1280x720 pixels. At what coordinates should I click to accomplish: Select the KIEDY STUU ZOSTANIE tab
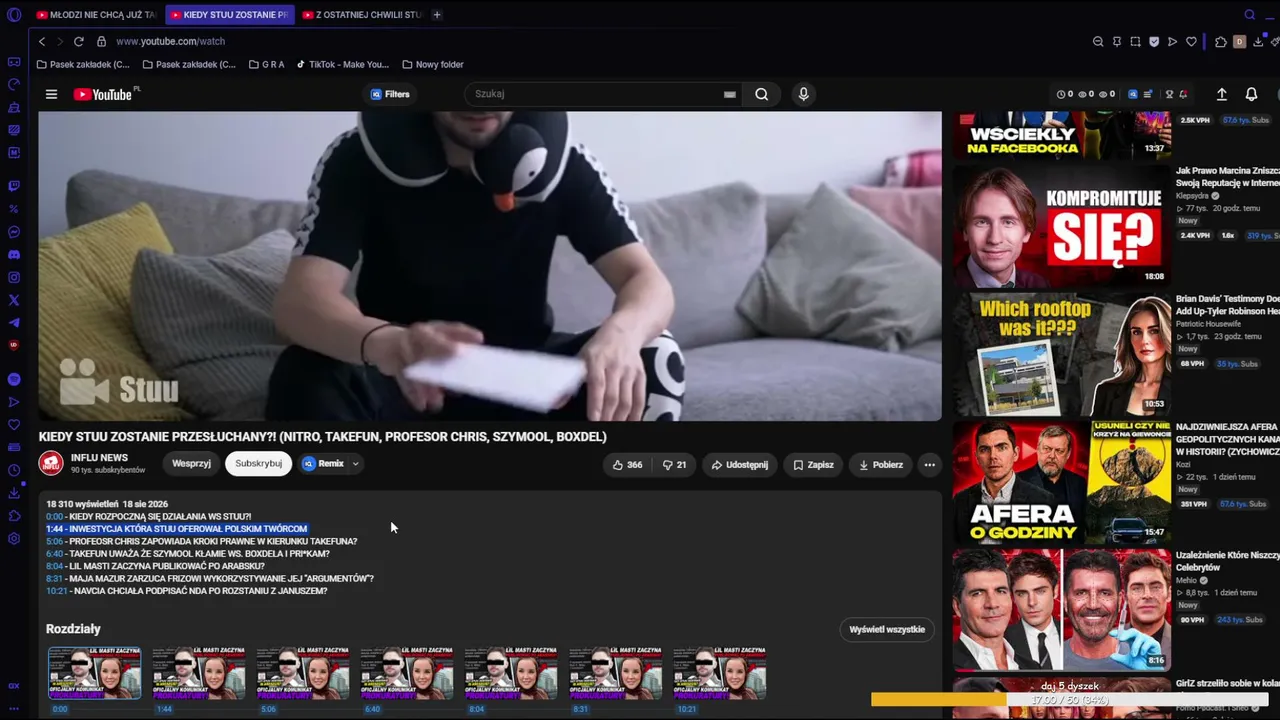coord(229,15)
